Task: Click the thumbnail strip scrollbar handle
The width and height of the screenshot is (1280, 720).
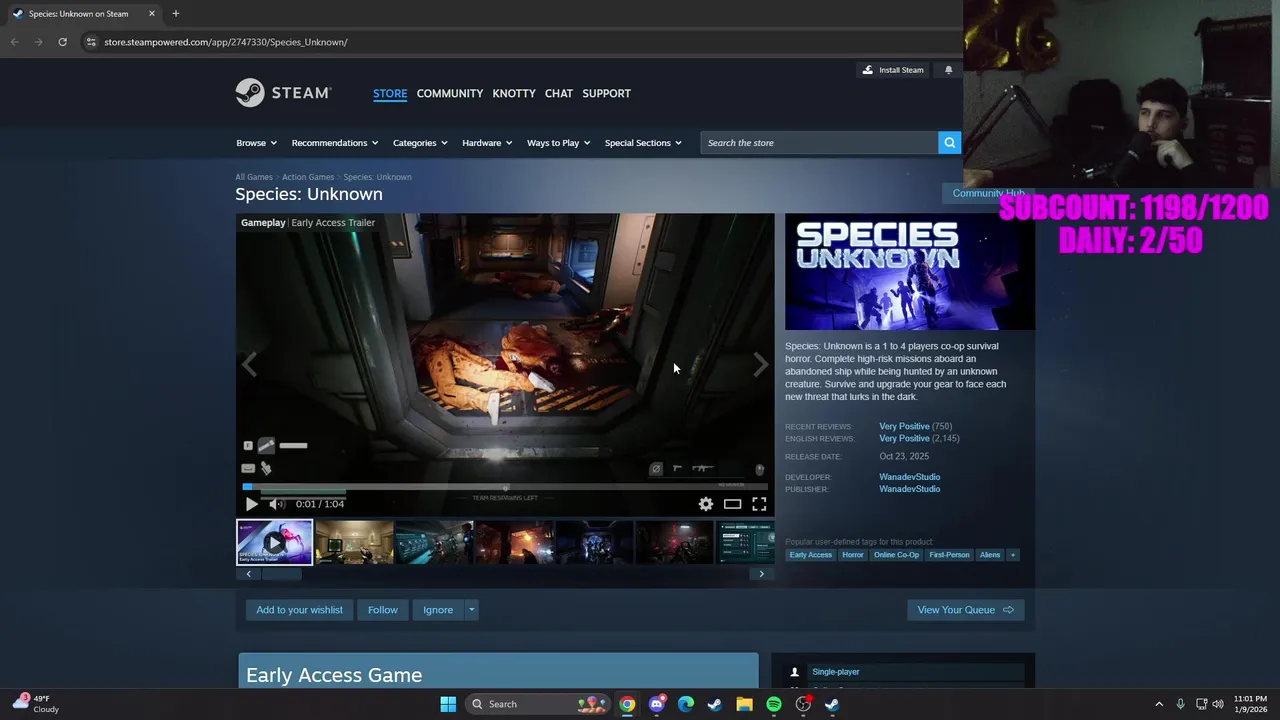Action: (281, 574)
